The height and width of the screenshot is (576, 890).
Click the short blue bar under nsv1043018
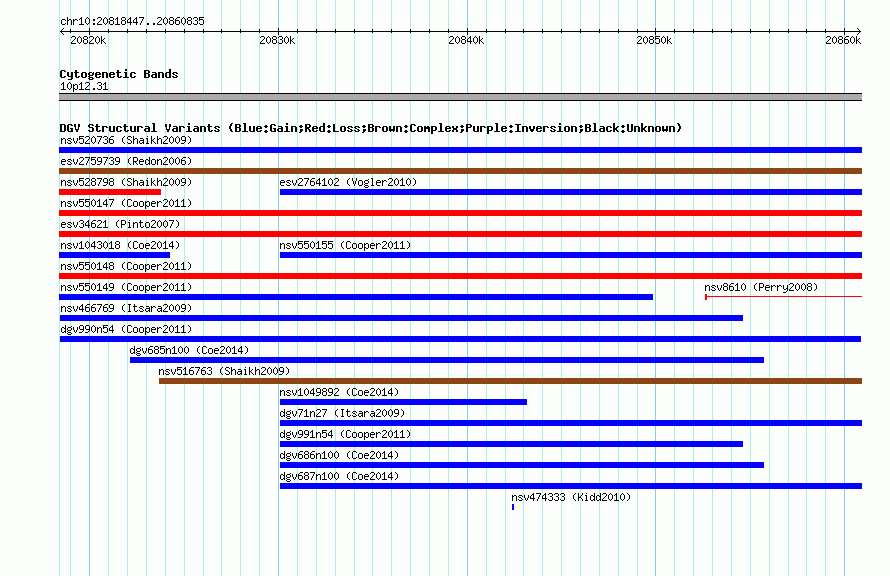tap(115, 255)
